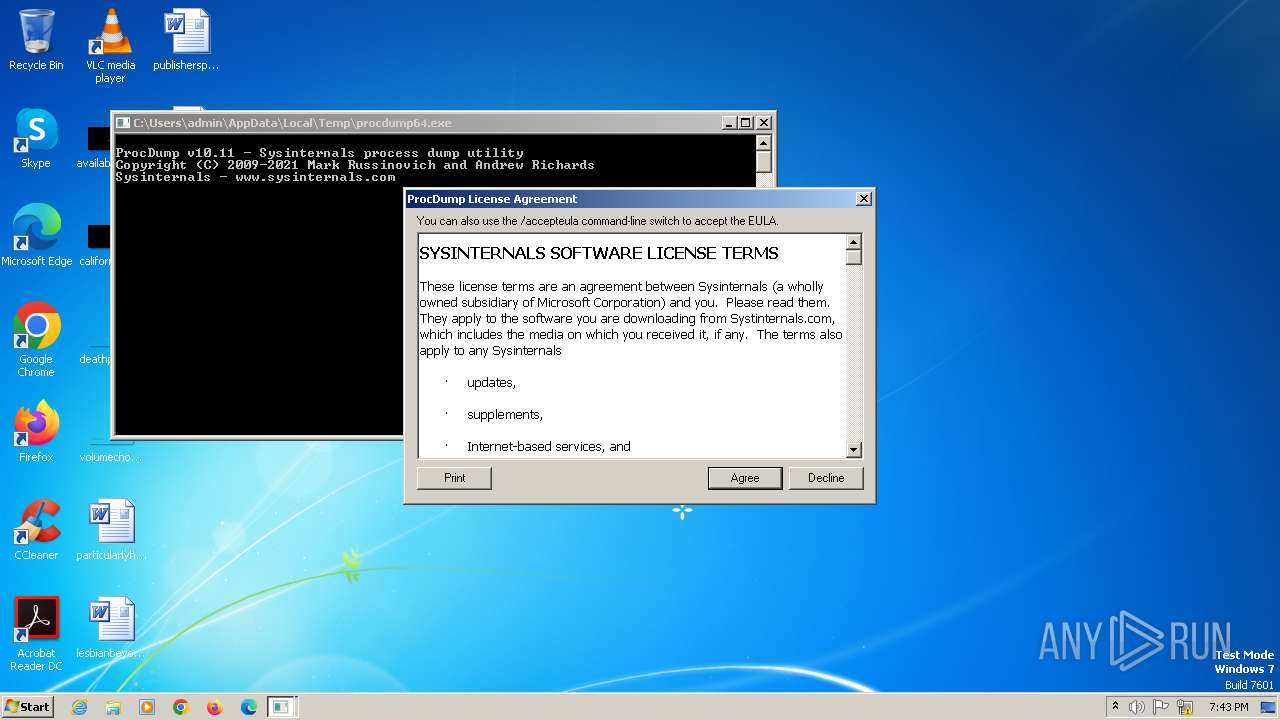Viewport: 1280px width, 720px height.
Task: Decline the ProcDump license agreement
Action: 826,478
